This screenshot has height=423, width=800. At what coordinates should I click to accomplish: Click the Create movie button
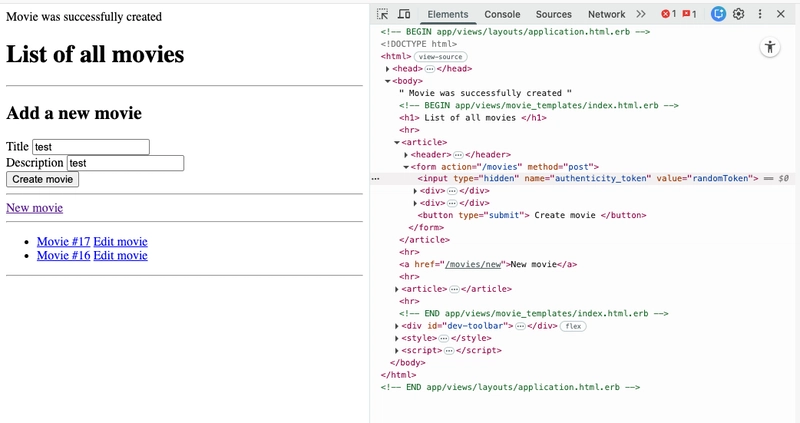click(42, 179)
